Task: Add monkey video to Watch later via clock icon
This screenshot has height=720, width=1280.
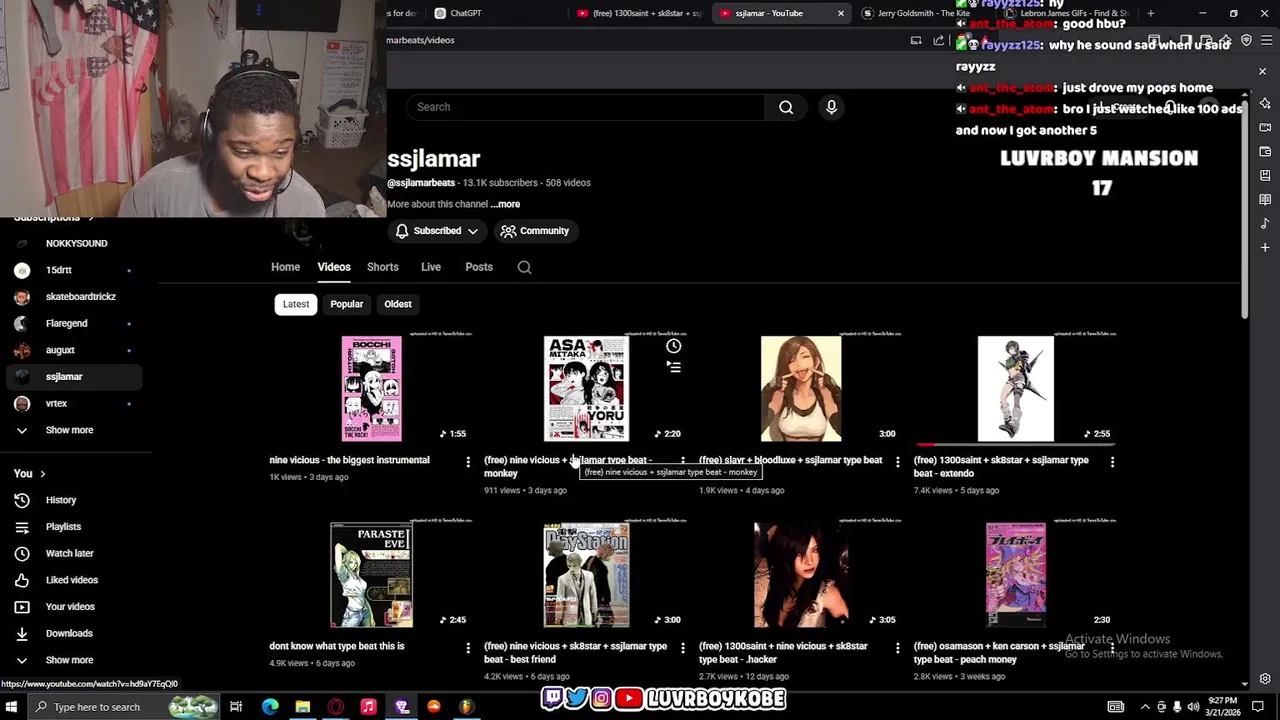Action: [674, 346]
